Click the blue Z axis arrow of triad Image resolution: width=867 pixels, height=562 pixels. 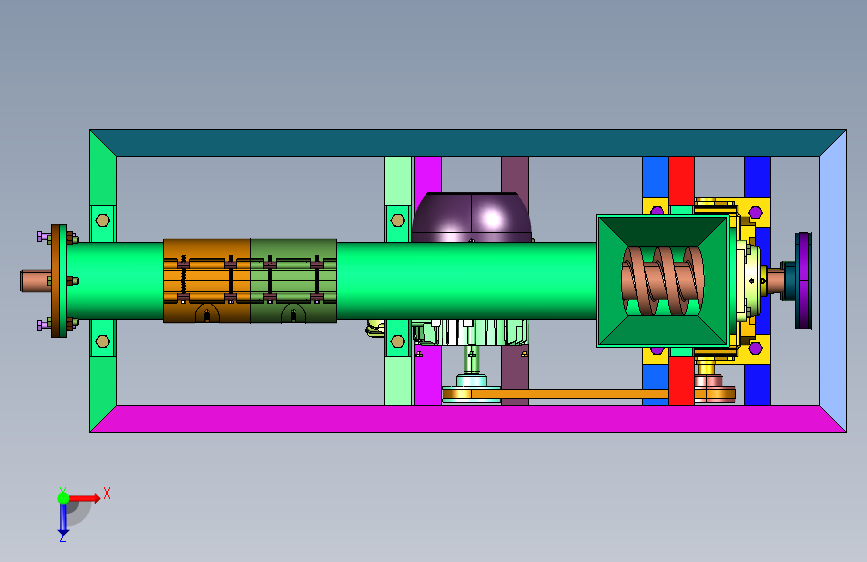tap(63, 520)
